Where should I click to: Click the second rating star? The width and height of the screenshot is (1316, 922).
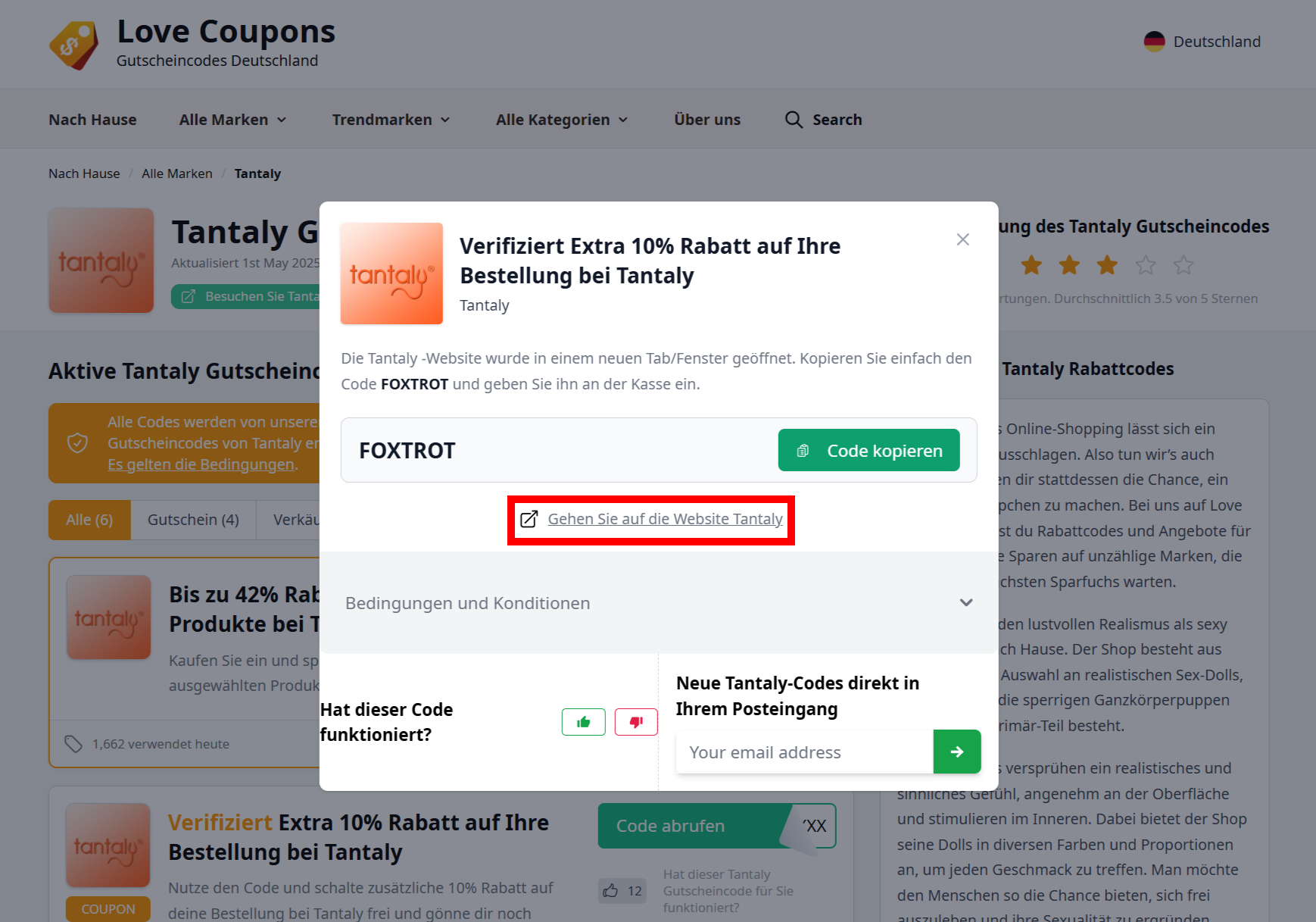[x=1069, y=265]
